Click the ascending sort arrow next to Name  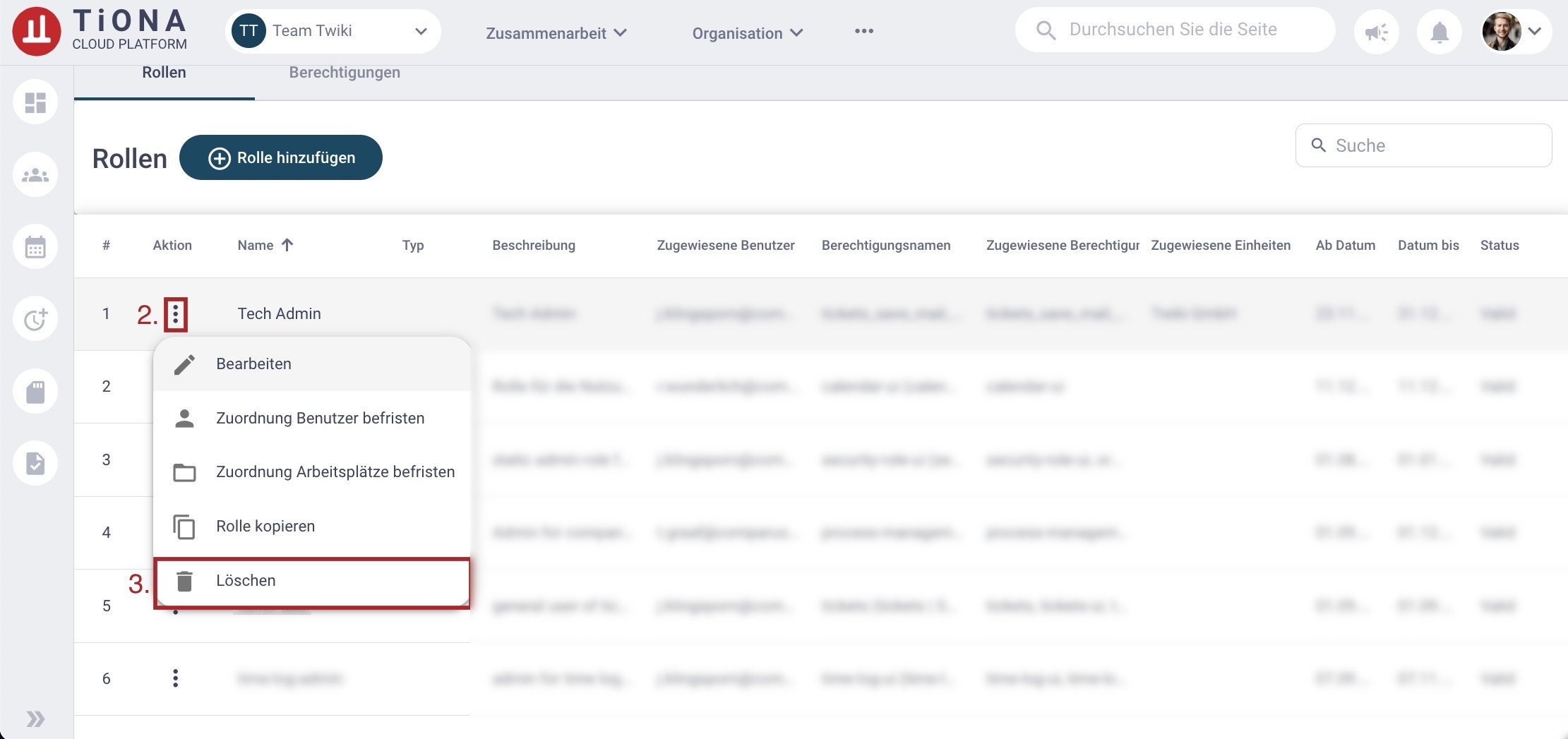pyautogui.click(x=287, y=245)
